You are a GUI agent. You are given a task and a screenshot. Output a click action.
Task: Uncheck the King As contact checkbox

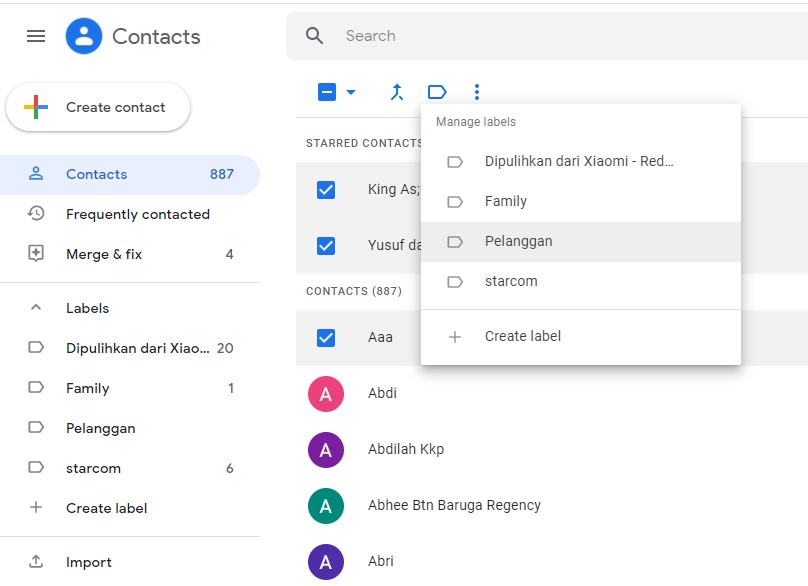(x=326, y=189)
